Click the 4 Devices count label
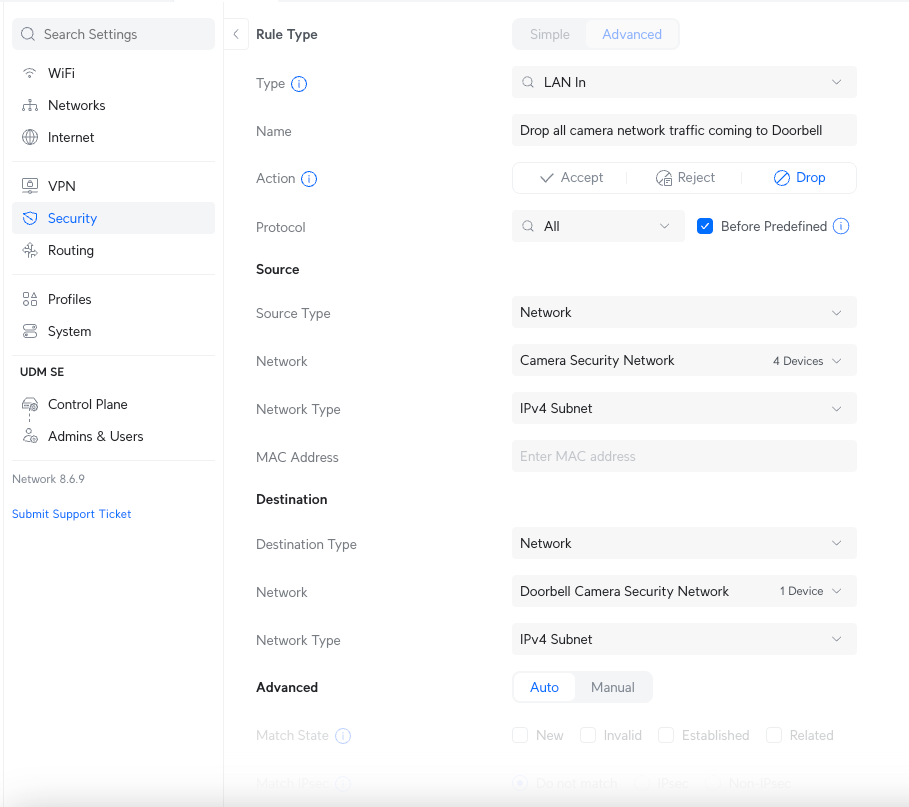This screenshot has width=909, height=807. click(798, 361)
